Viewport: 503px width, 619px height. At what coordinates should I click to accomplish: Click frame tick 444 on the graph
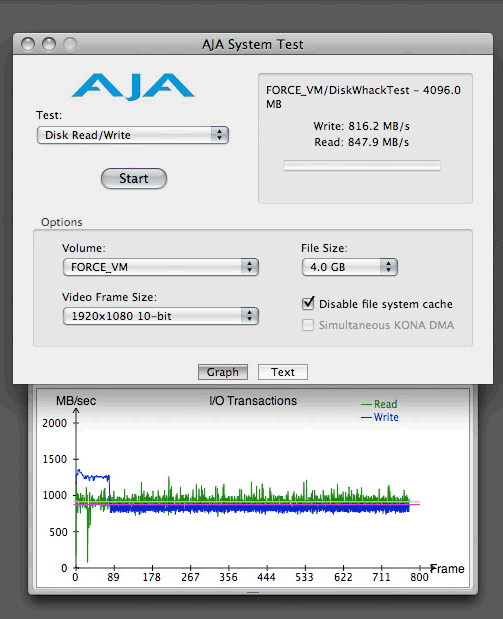266,577
